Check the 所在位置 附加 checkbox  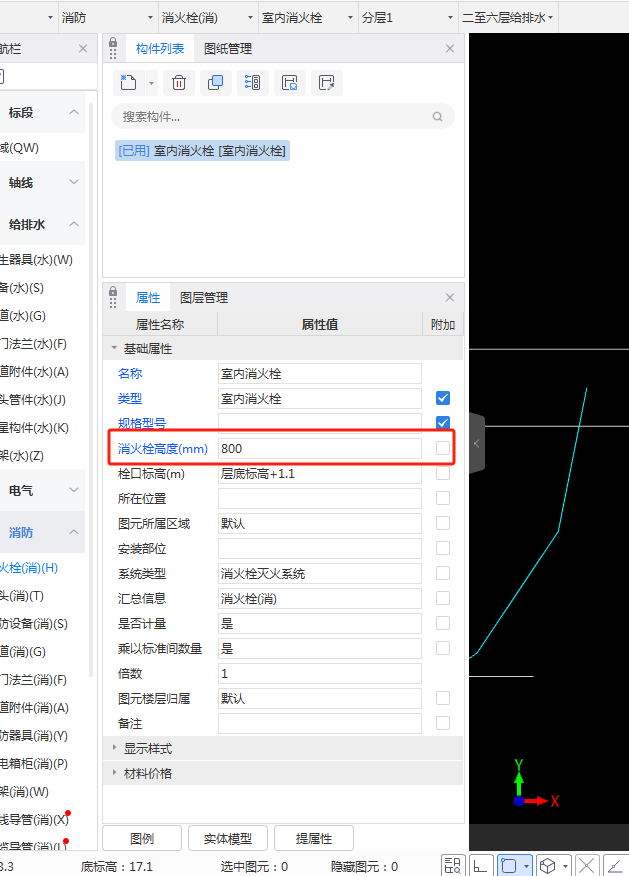[443, 498]
